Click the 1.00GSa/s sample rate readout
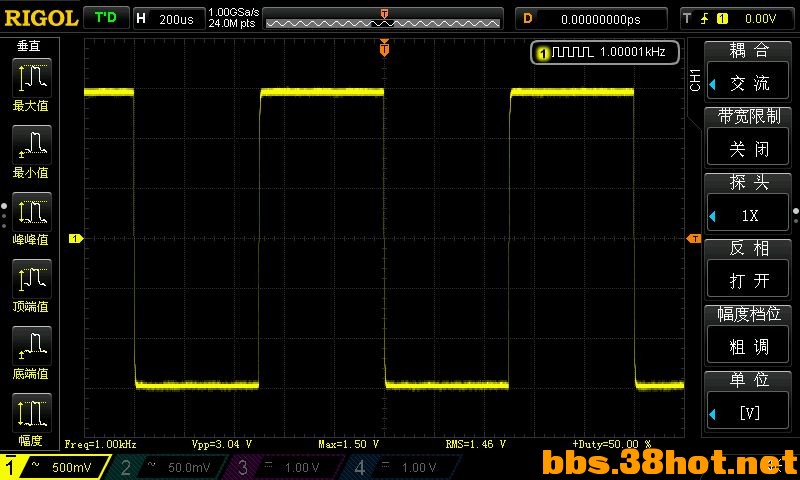 point(234,12)
